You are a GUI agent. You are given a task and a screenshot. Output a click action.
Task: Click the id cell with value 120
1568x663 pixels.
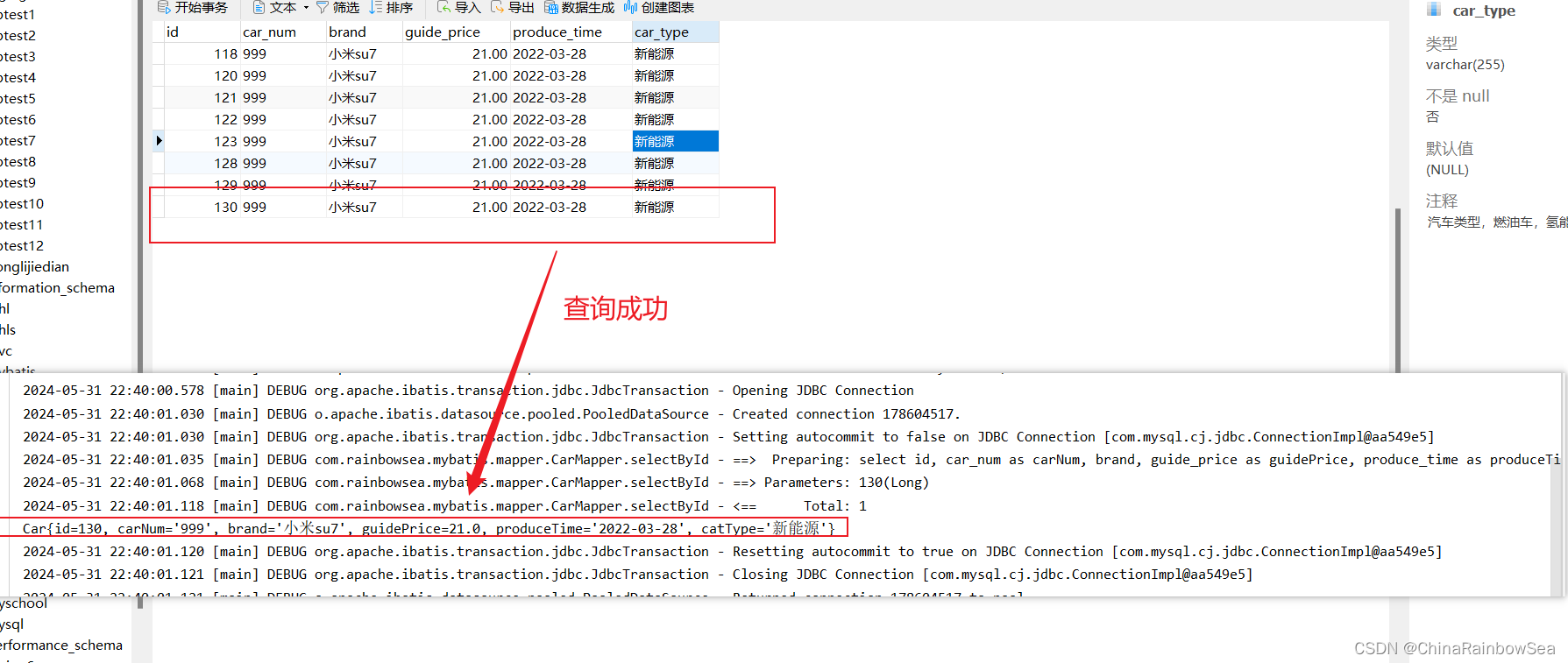pos(202,76)
